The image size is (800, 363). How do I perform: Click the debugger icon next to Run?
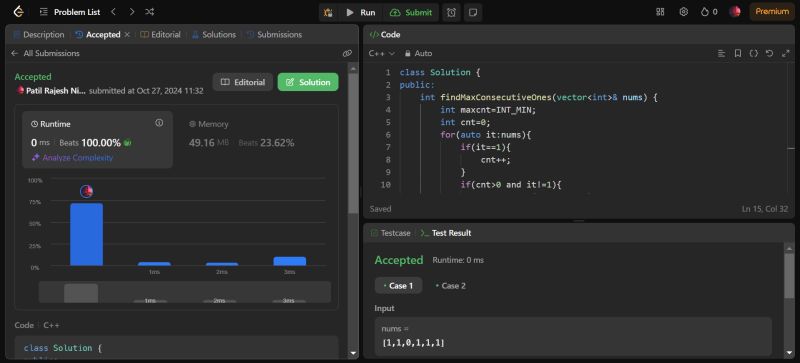tap(328, 12)
